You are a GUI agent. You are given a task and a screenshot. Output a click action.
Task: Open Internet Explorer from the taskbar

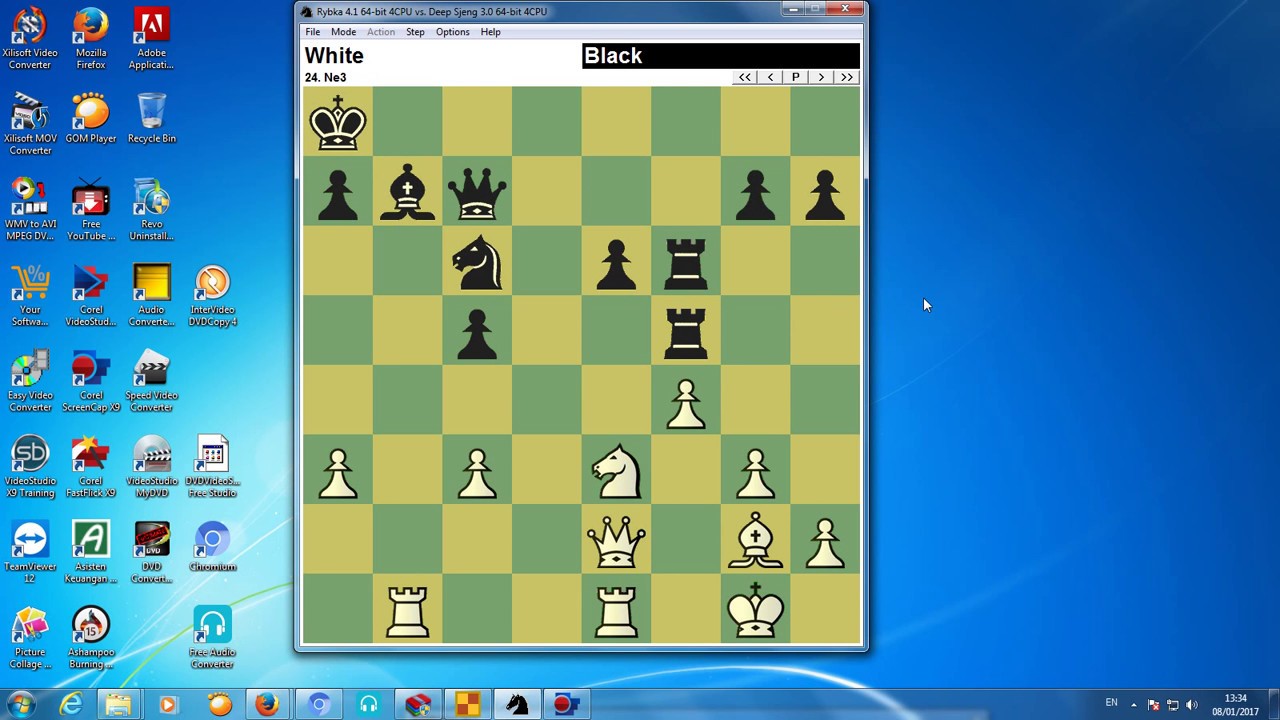[x=71, y=705]
